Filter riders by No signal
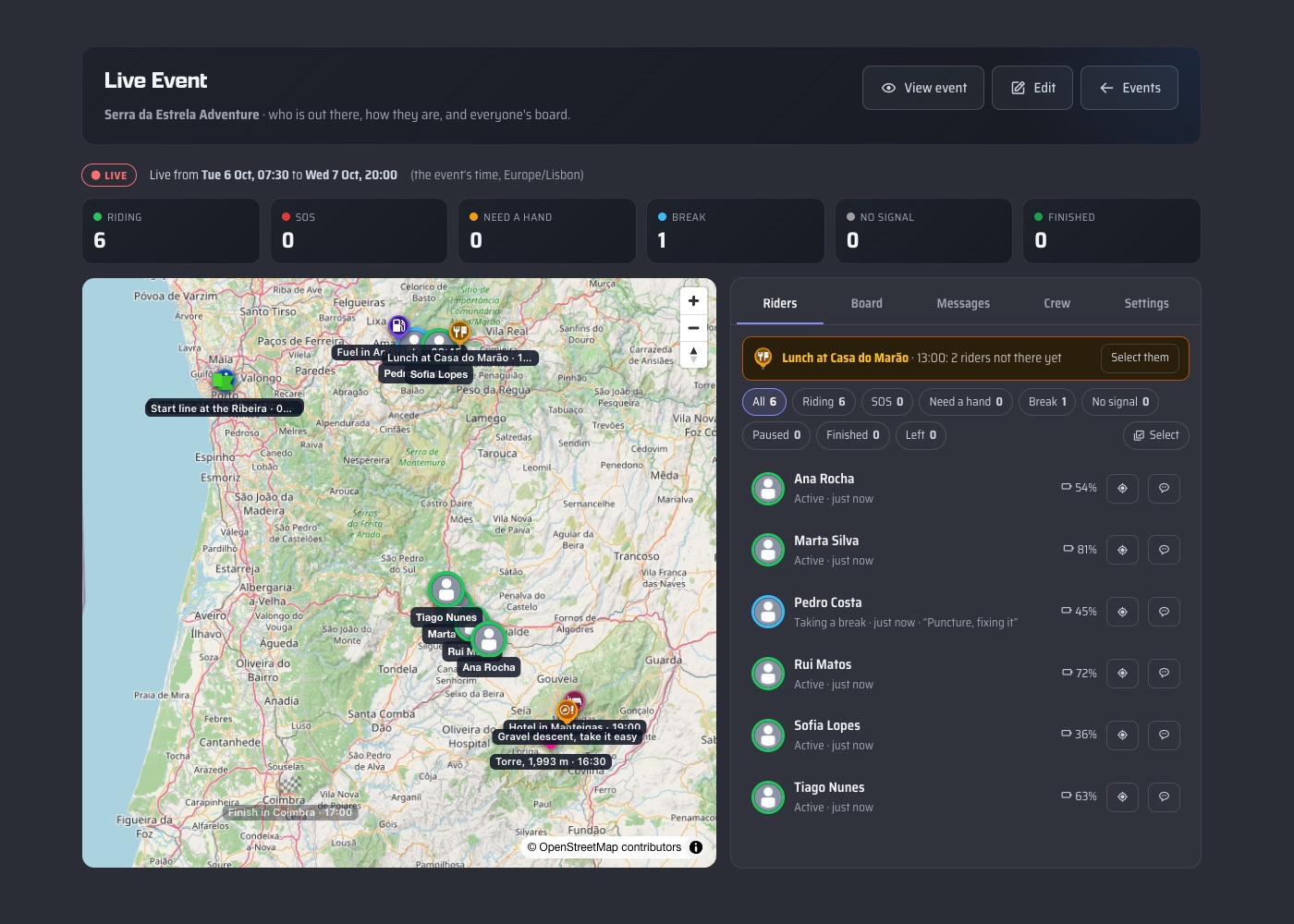The height and width of the screenshot is (924, 1294). (x=1120, y=402)
